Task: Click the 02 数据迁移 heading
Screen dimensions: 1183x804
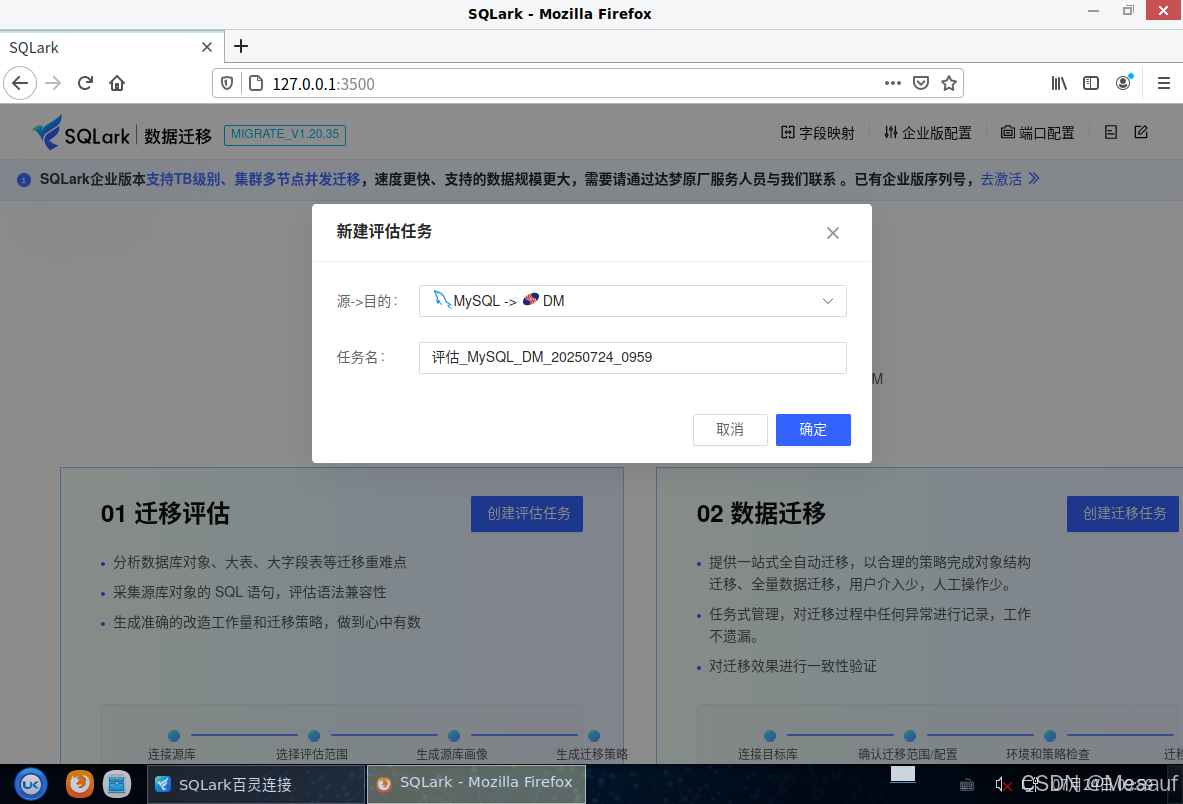Action: 761,514
